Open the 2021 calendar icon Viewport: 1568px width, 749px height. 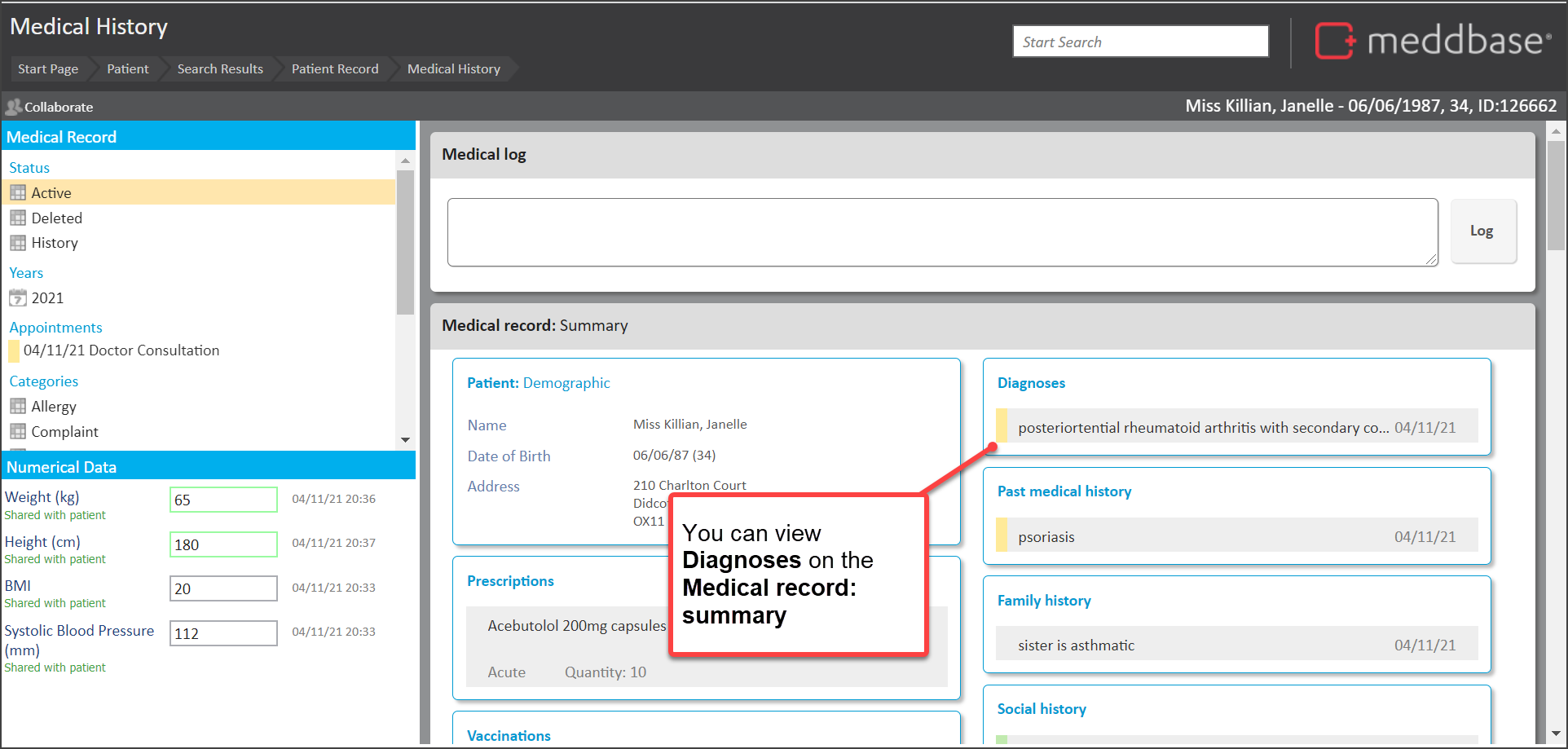click(x=18, y=298)
